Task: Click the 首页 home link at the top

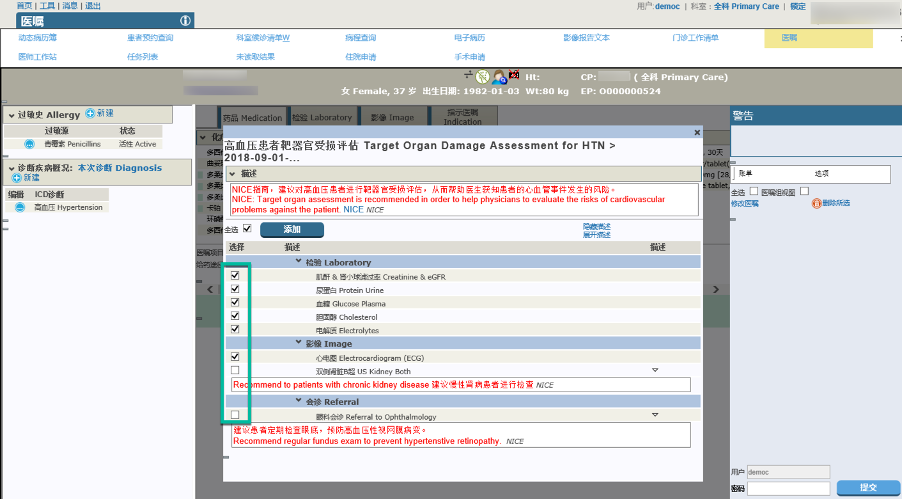Action: click(24, 6)
